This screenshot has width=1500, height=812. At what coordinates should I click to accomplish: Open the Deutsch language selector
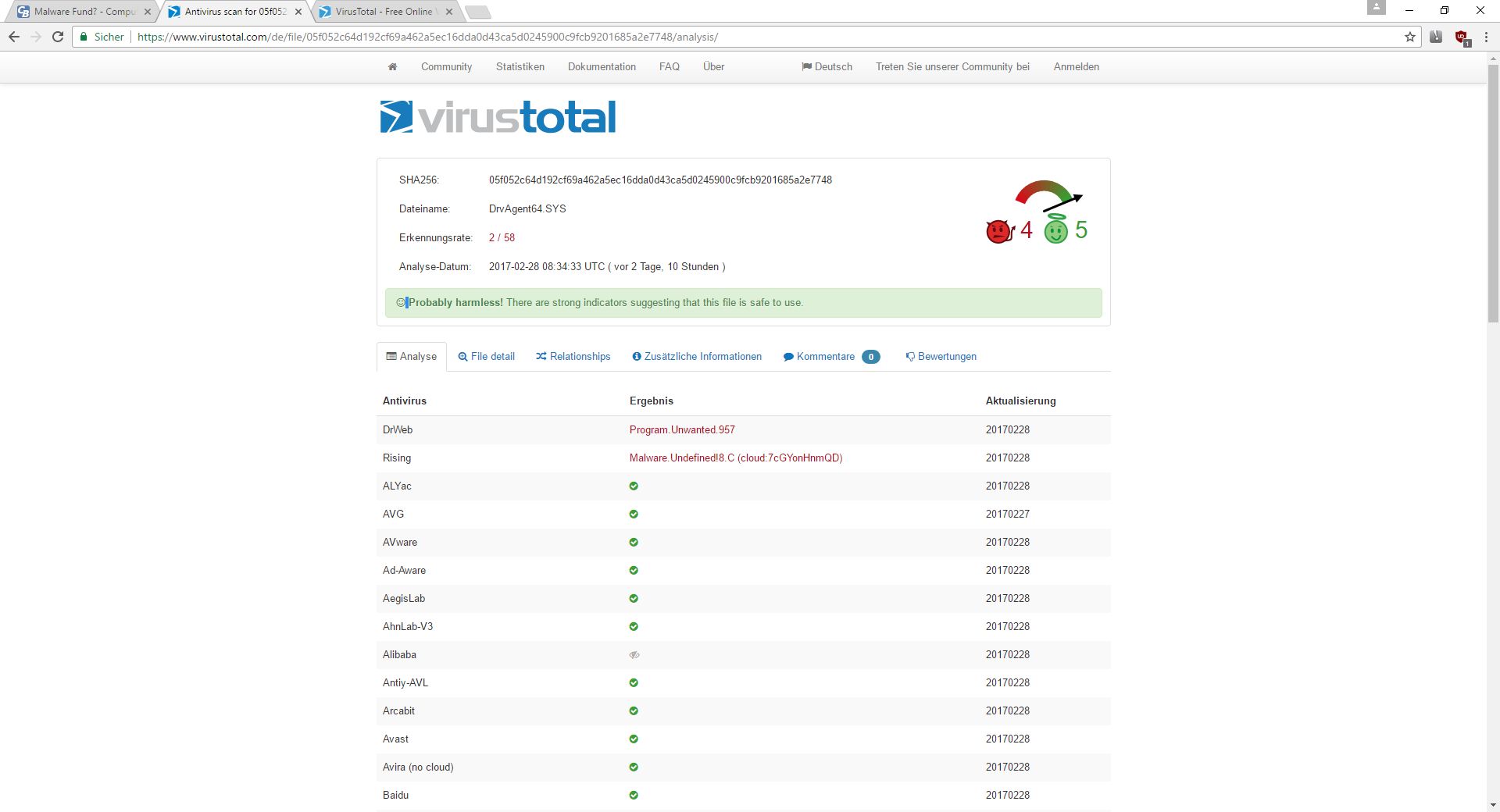click(x=827, y=67)
